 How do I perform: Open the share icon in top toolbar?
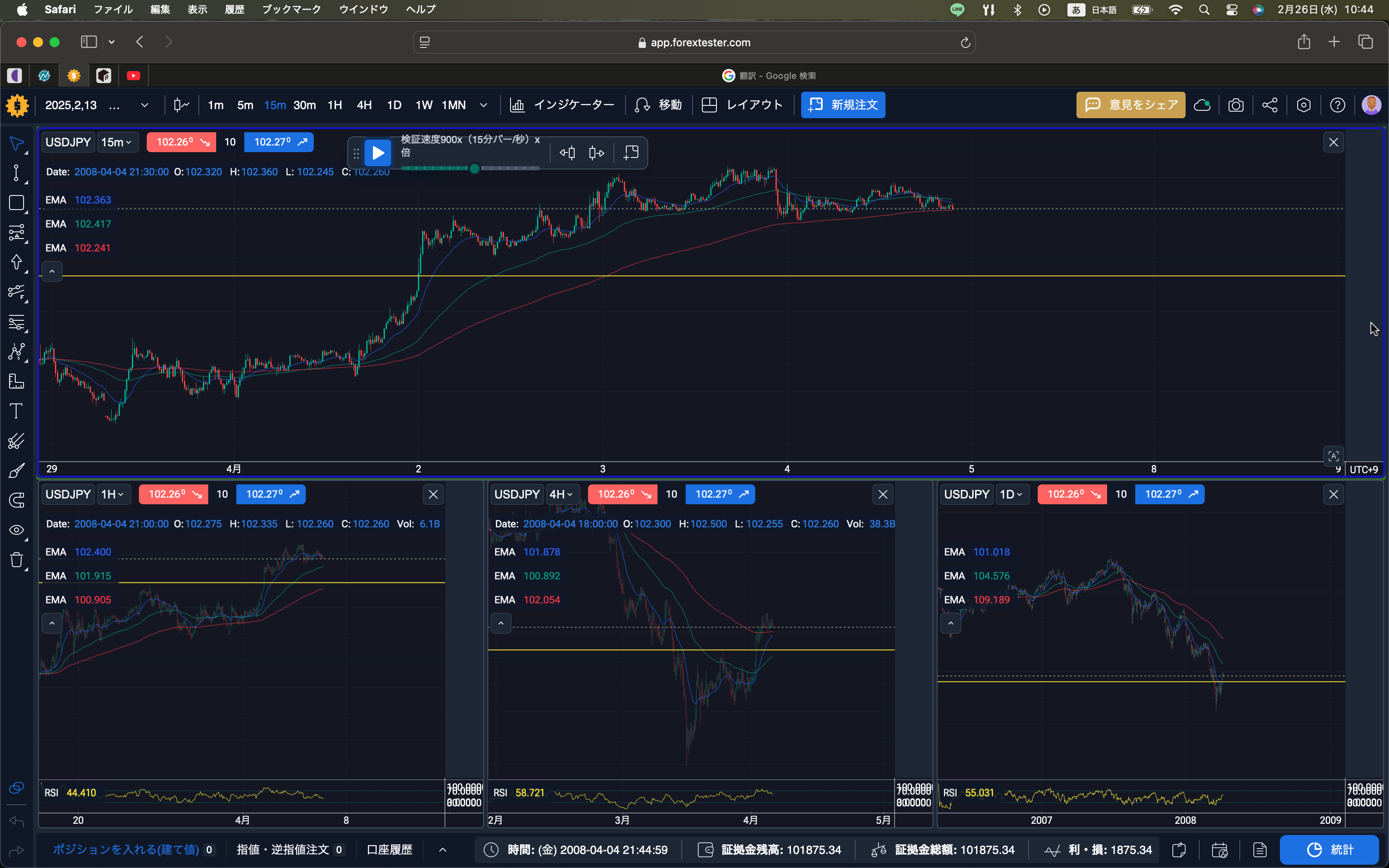point(1270,105)
